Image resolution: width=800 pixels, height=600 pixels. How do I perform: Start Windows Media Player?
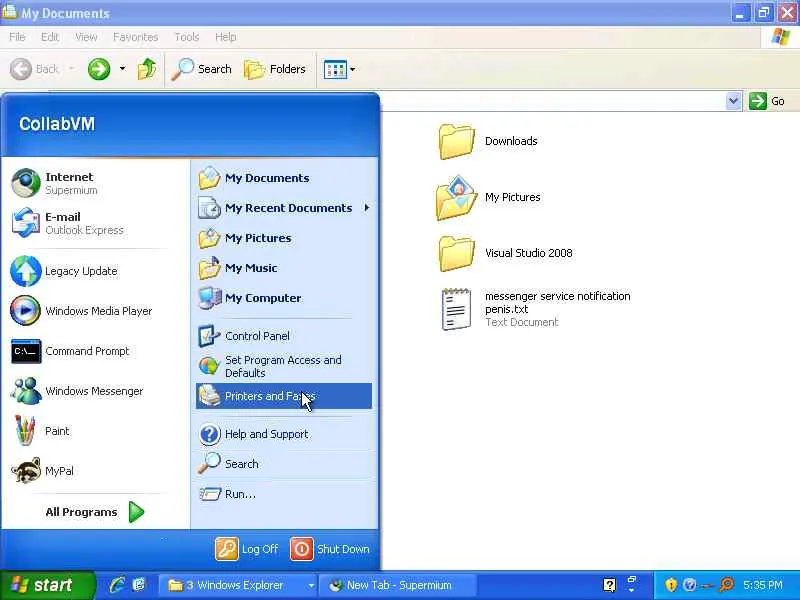coord(94,311)
